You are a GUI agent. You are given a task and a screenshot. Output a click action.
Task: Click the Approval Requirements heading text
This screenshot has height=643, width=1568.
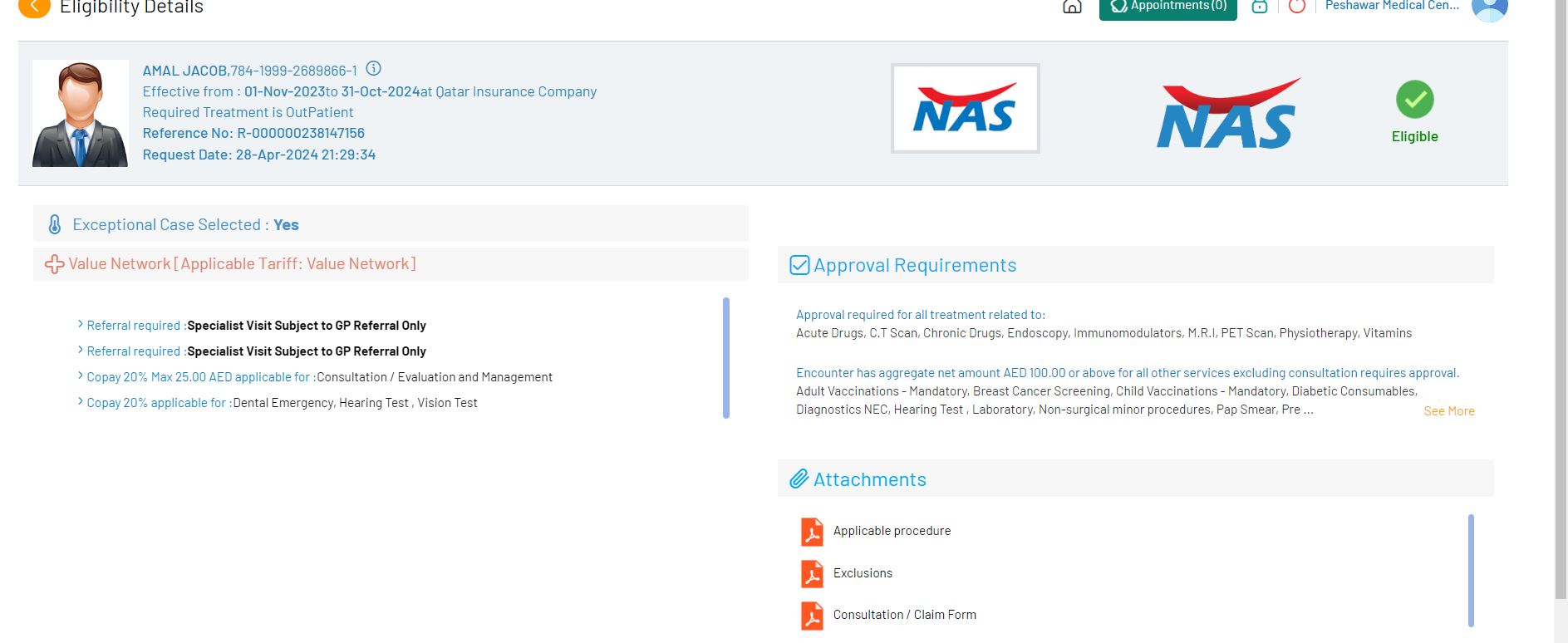[x=915, y=265]
